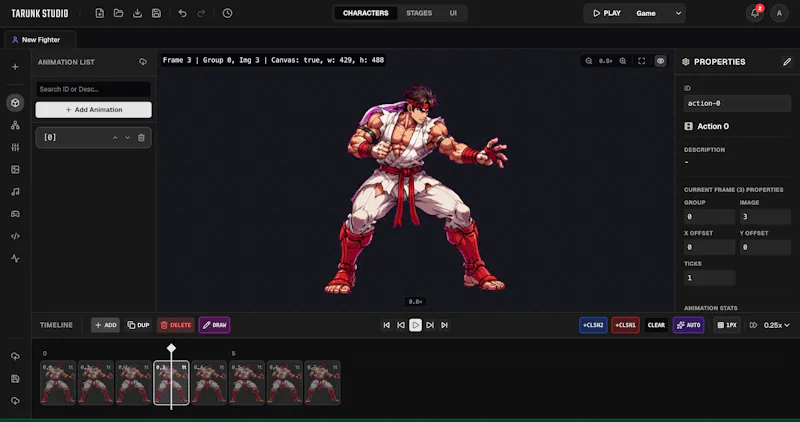Select the first frame thumbnail 0.0
This screenshot has width=800, height=422.
click(x=58, y=383)
